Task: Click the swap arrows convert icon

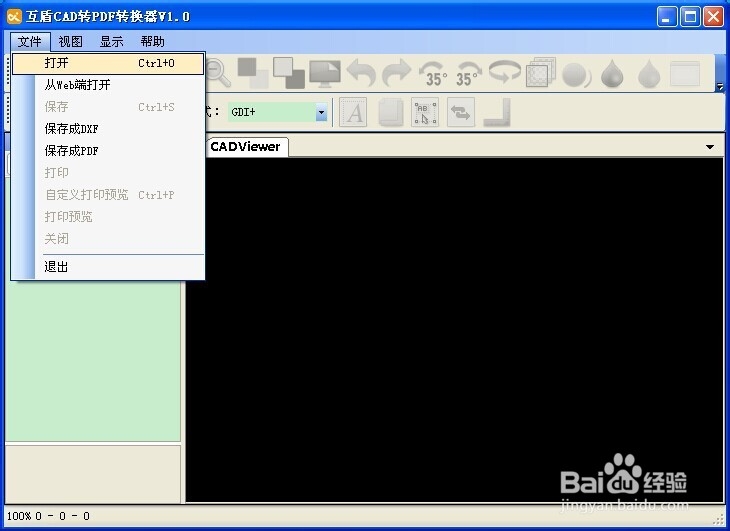Action: point(461,112)
